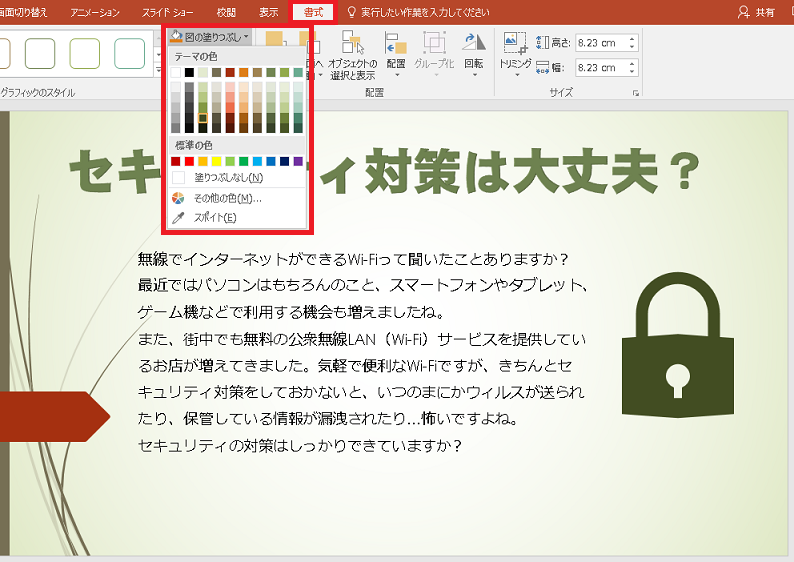The width and height of the screenshot is (794, 562).
Task: Open その他の色(M)... dialog
Action: click(x=238, y=198)
